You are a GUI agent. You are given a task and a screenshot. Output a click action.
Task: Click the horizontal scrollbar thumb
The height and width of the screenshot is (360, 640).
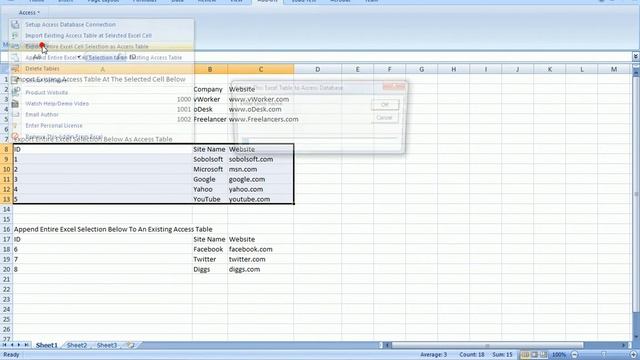(487, 345)
